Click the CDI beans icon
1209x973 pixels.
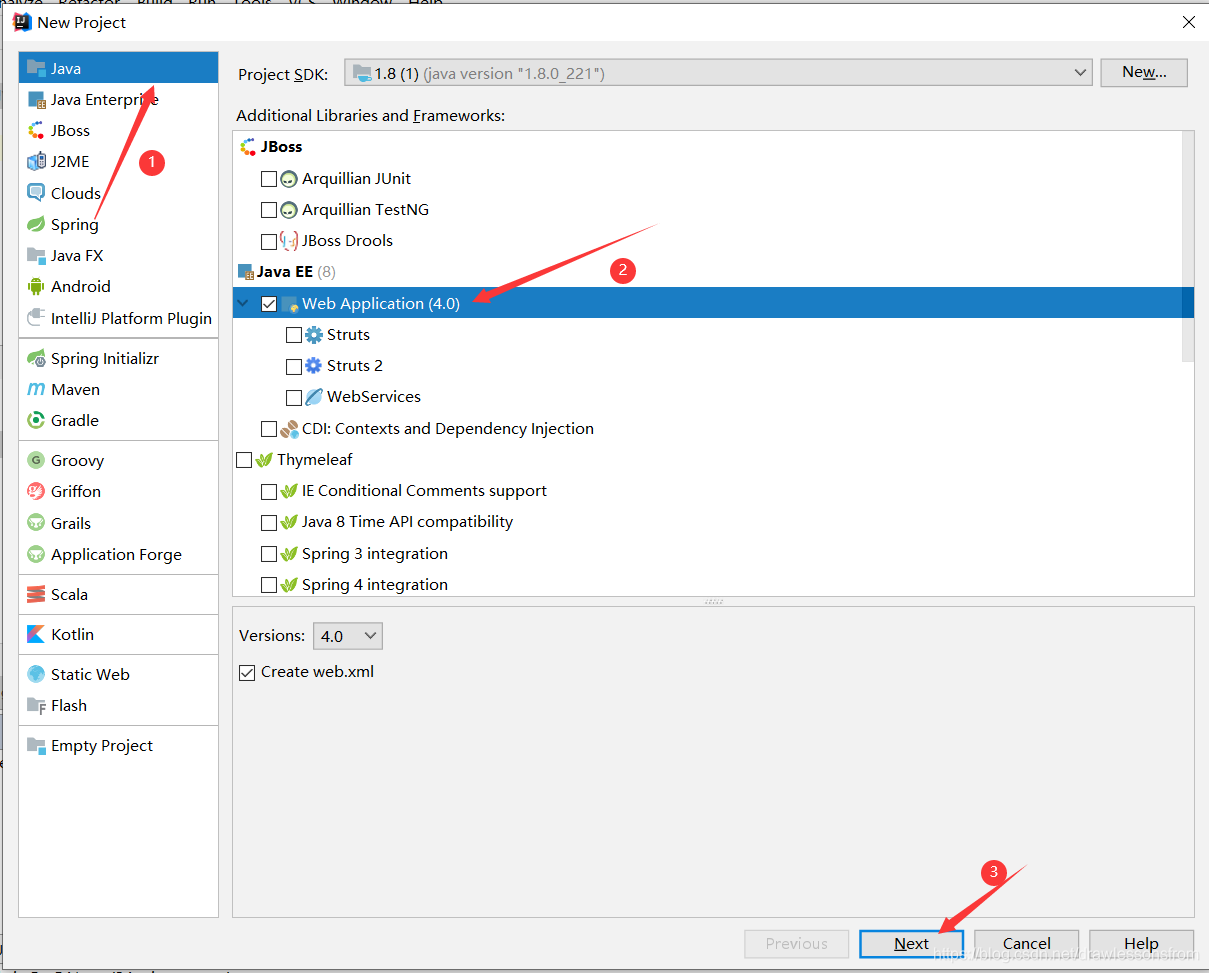[x=289, y=428]
